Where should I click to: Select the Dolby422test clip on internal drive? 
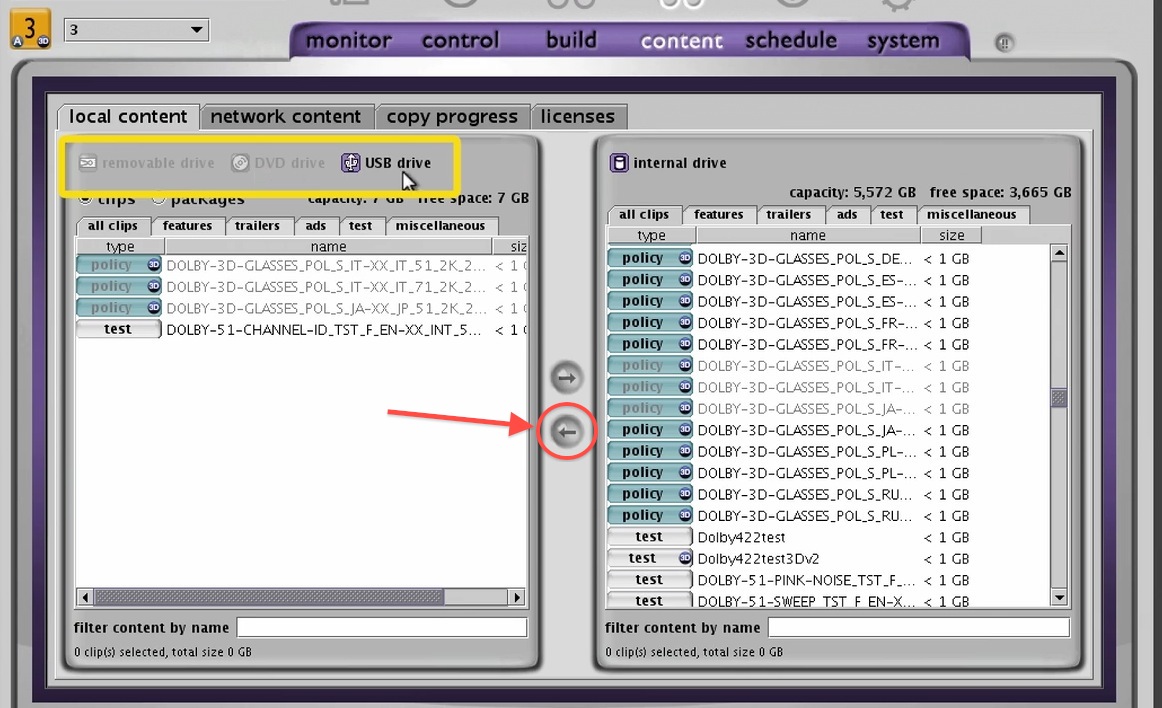(x=741, y=537)
